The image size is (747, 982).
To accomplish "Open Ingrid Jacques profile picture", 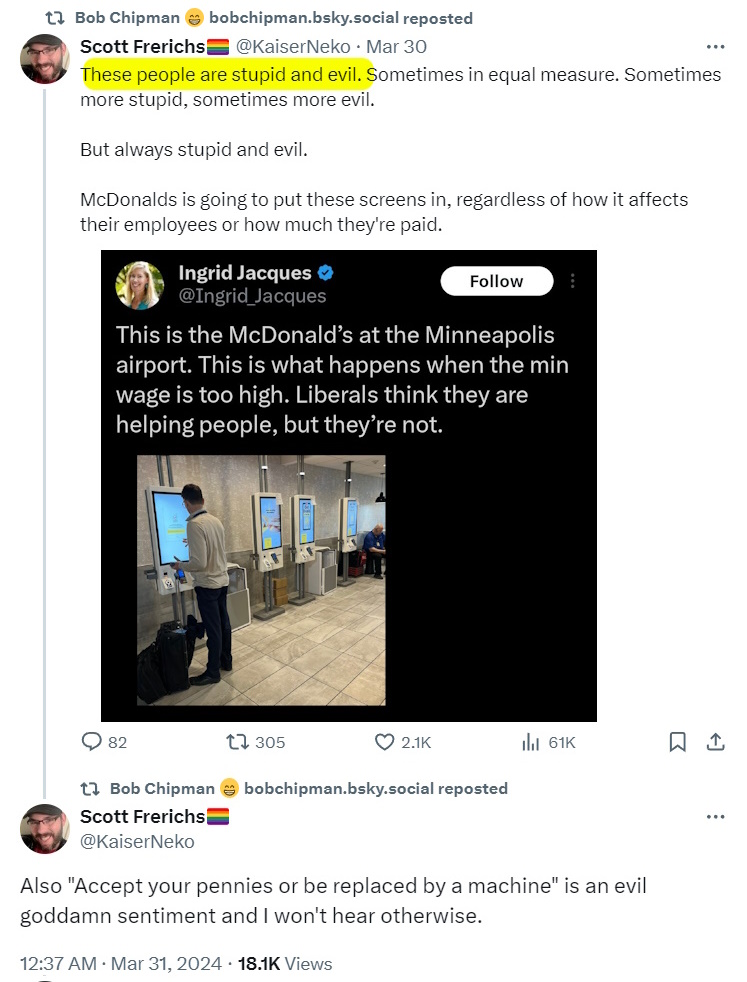I will click(x=140, y=284).
